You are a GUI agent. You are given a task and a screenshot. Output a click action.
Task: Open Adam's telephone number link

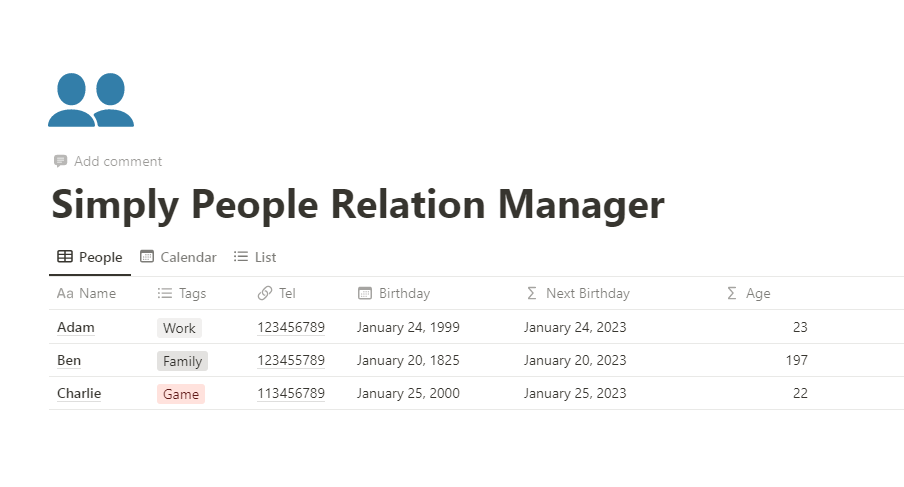tap(291, 327)
